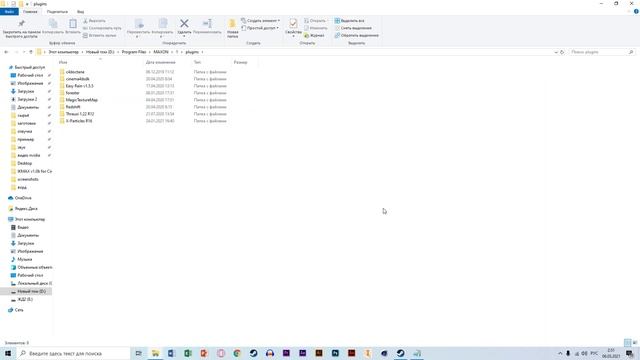Switch to the Share ribbon tab
This screenshot has height=360, width=640.
click(x=57, y=12)
